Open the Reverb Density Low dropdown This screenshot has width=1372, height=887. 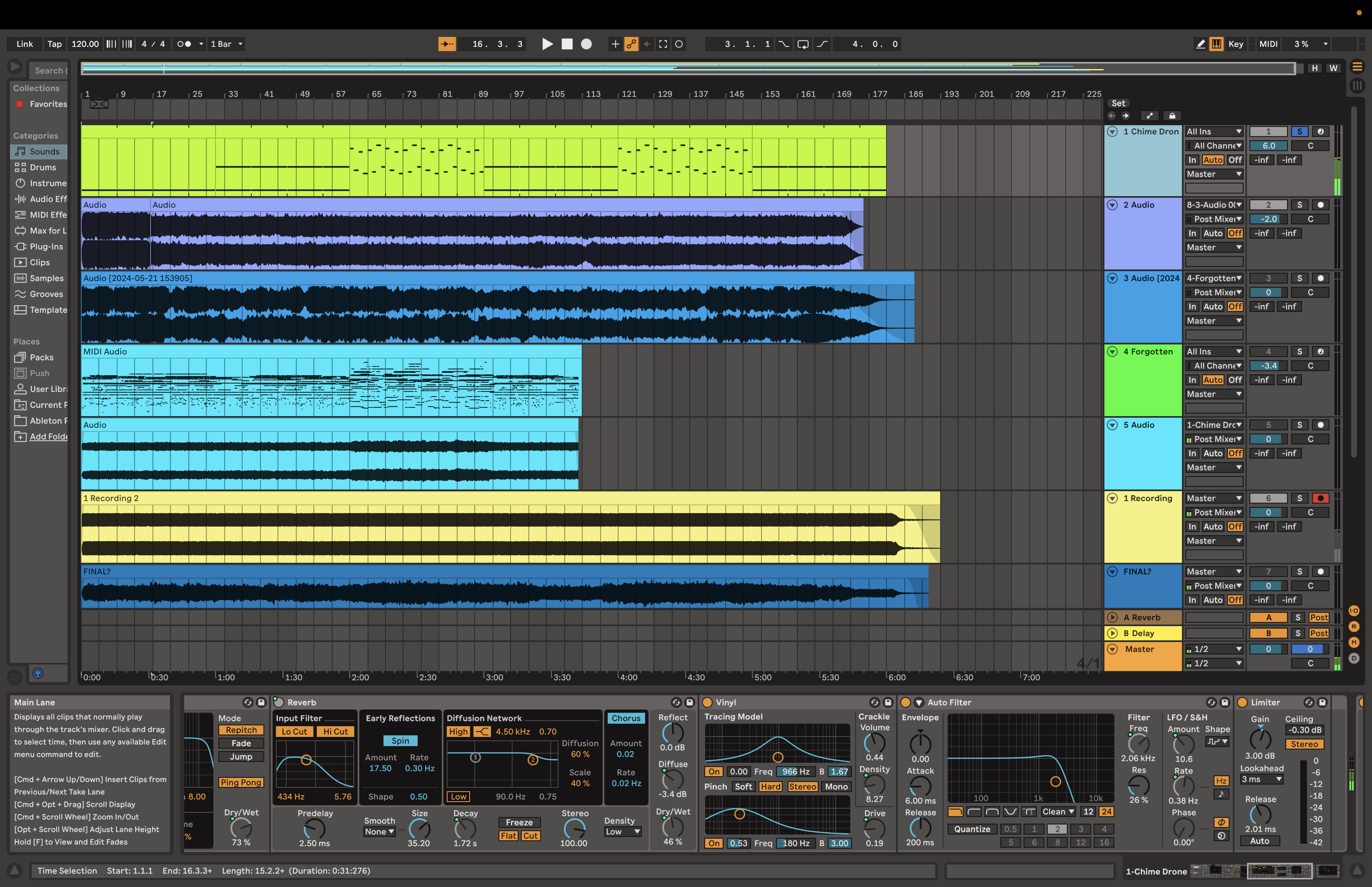pyautogui.click(x=622, y=832)
